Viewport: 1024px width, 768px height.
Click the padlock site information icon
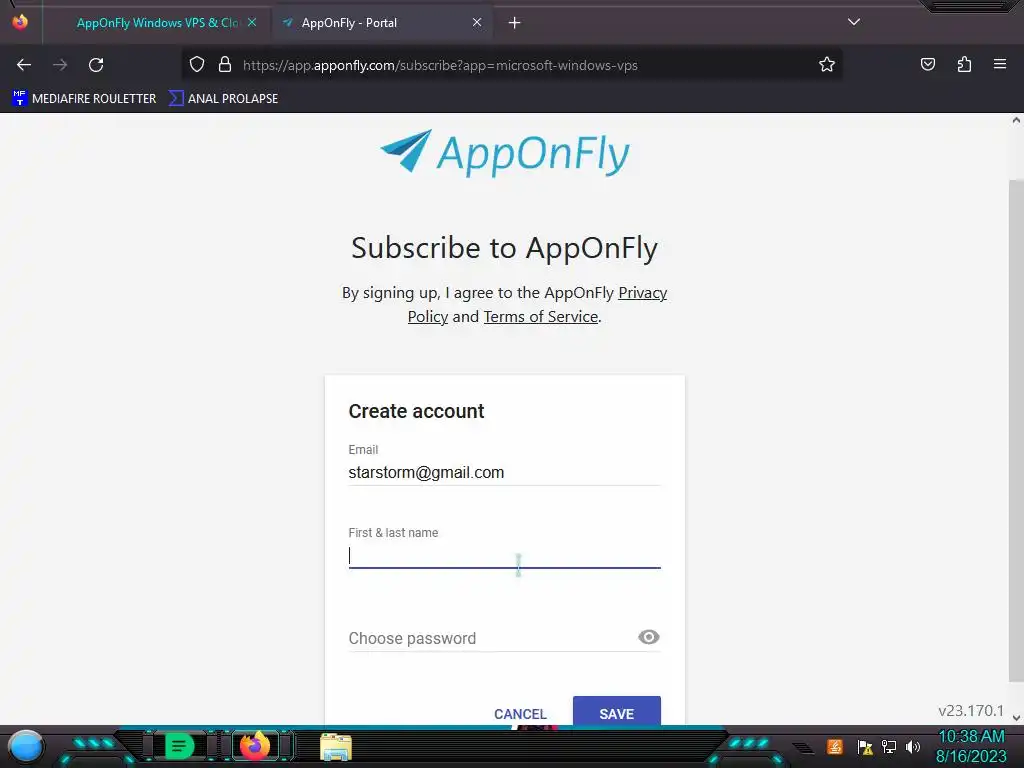[x=225, y=65]
